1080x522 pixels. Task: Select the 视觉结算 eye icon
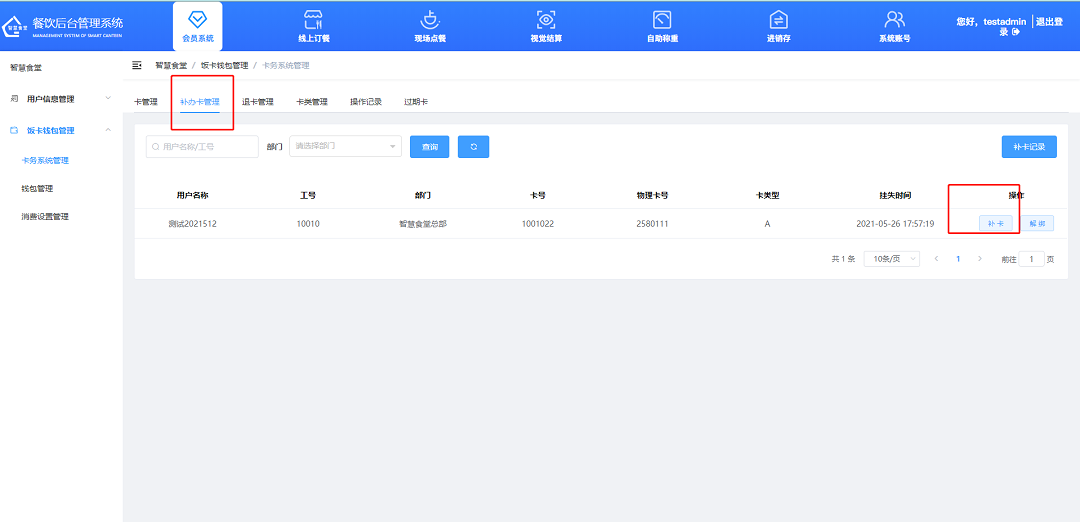click(x=545, y=19)
